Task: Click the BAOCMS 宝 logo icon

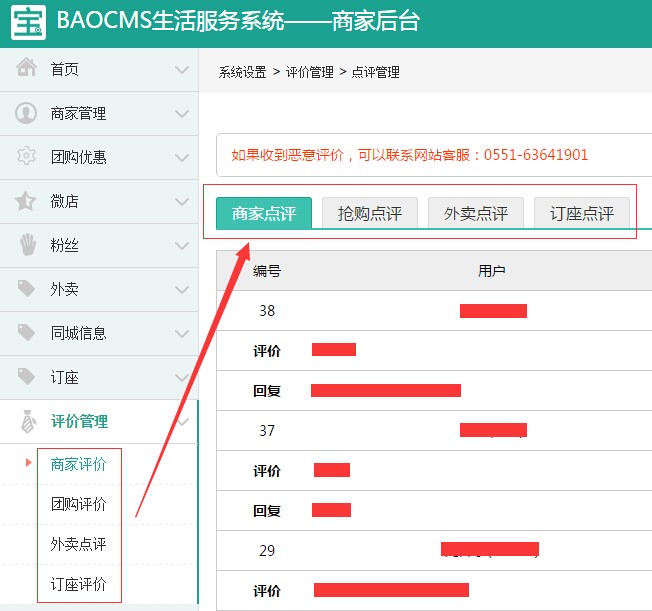Action: pyautogui.click(x=28, y=22)
